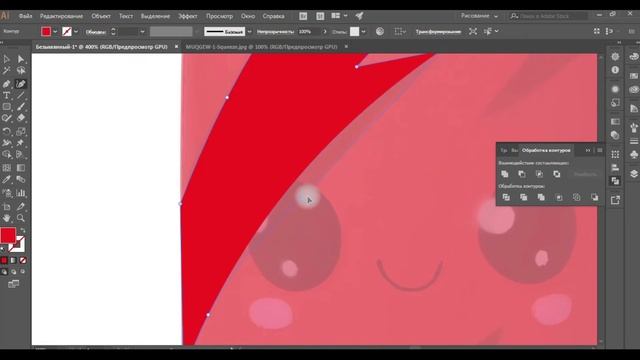Click the fill color swatch in Tools panel
Screen dimensions: 640x360
point(8,236)
